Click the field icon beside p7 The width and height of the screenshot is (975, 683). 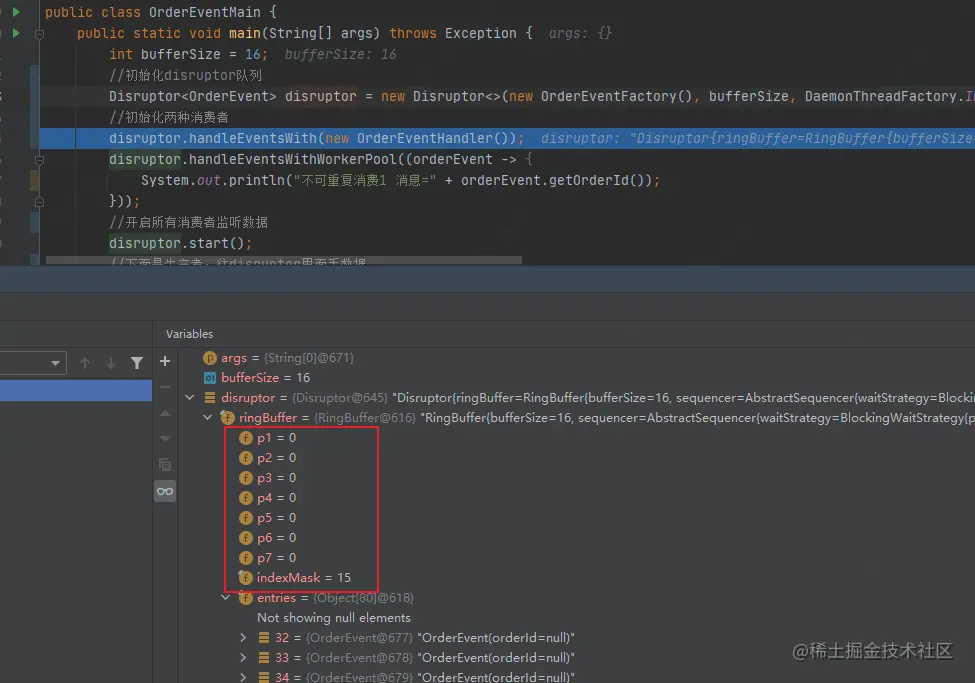pyautogui.click(x=246, y=557)
